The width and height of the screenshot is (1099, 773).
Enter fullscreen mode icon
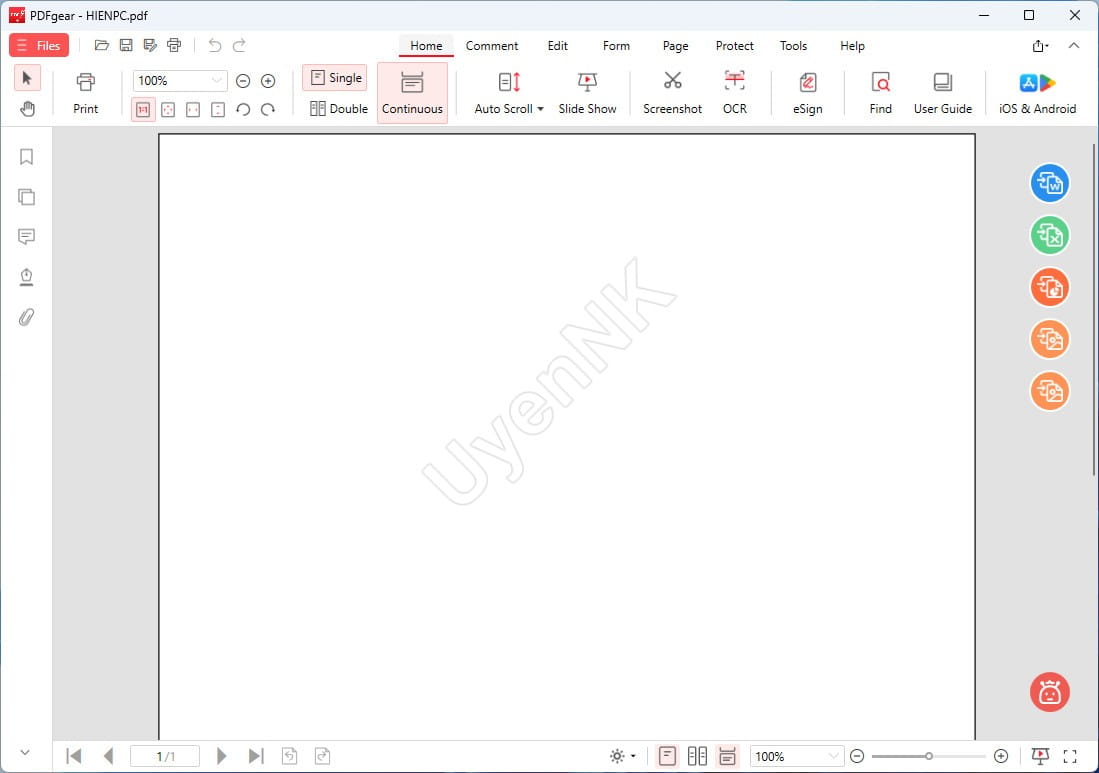[x=1070, y=756]
